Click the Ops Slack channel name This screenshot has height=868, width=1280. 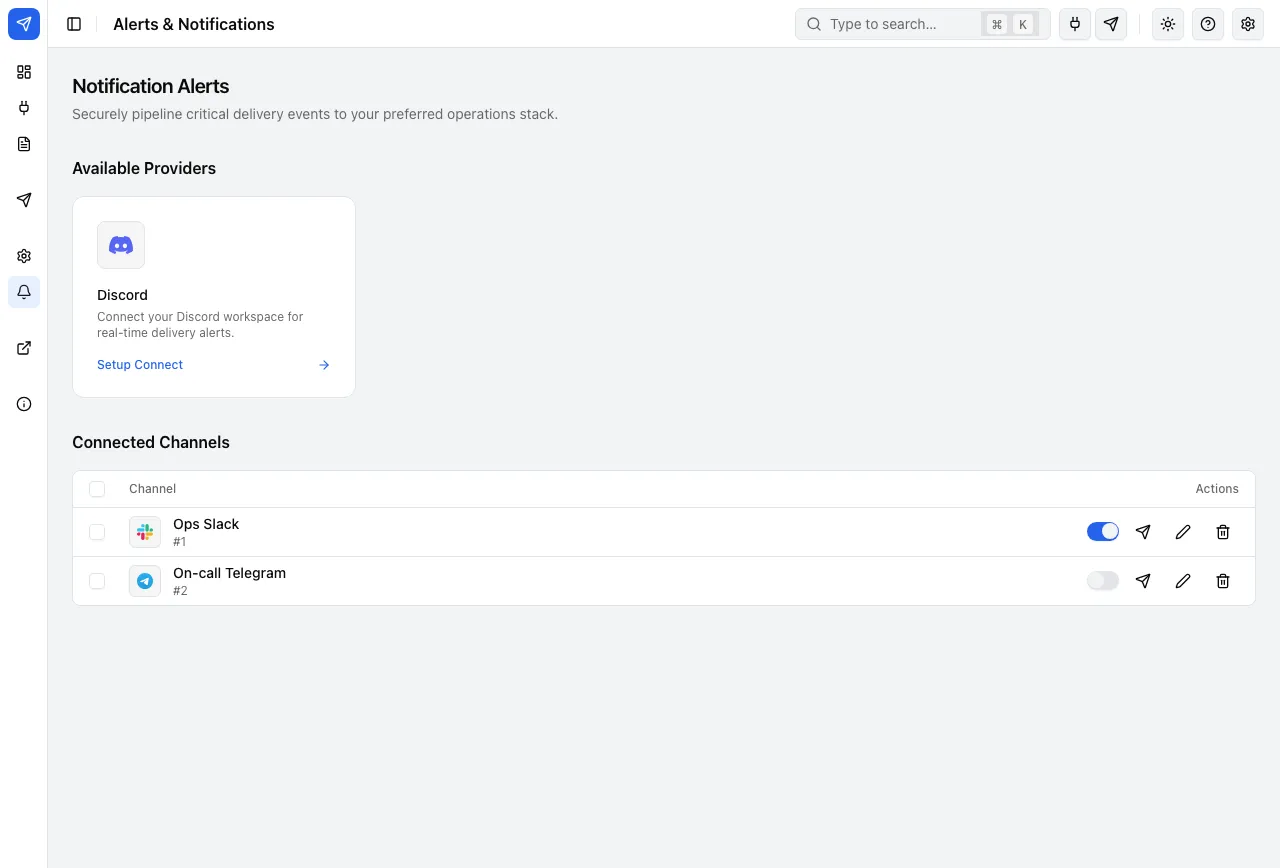pyautogui.click(x=206, y=524)
